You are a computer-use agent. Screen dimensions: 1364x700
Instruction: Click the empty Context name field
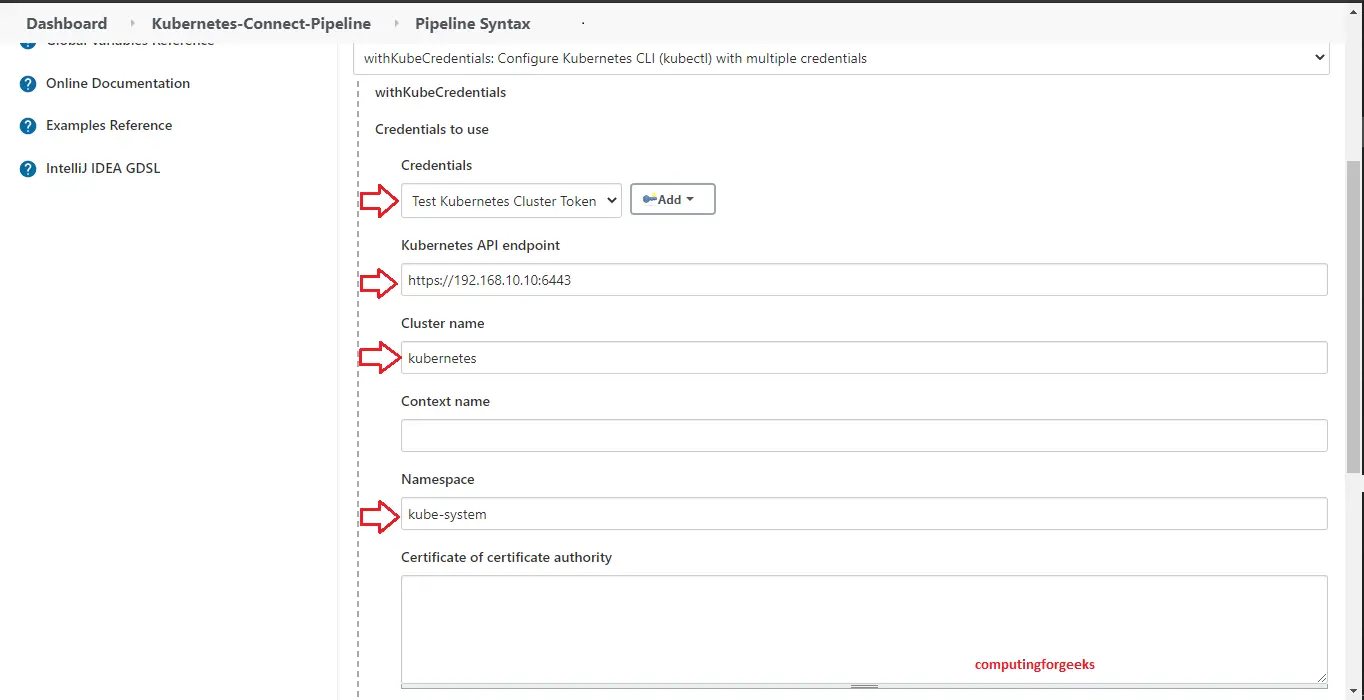[863, 436]
